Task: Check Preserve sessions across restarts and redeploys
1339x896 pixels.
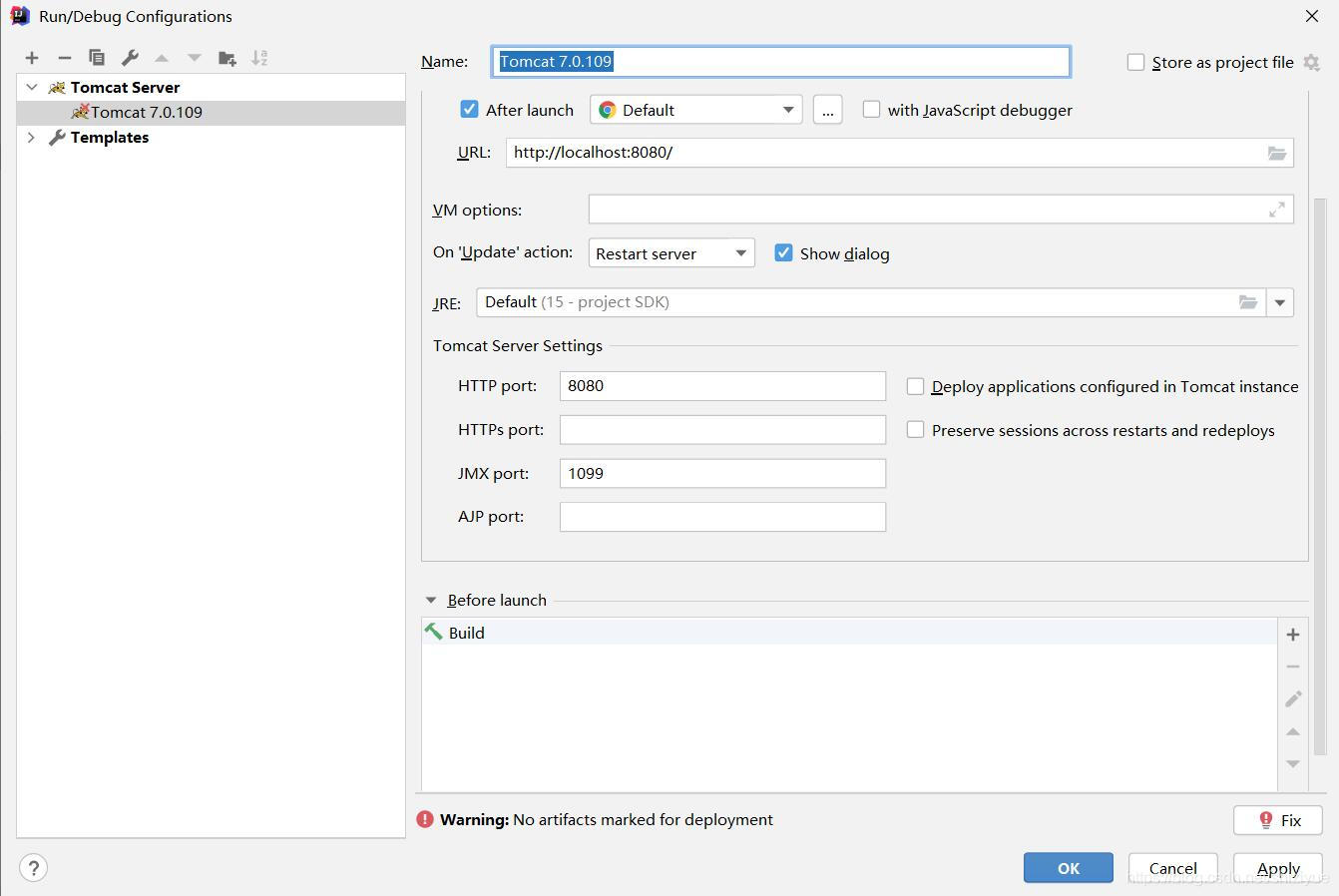Action: pos(915,430)
